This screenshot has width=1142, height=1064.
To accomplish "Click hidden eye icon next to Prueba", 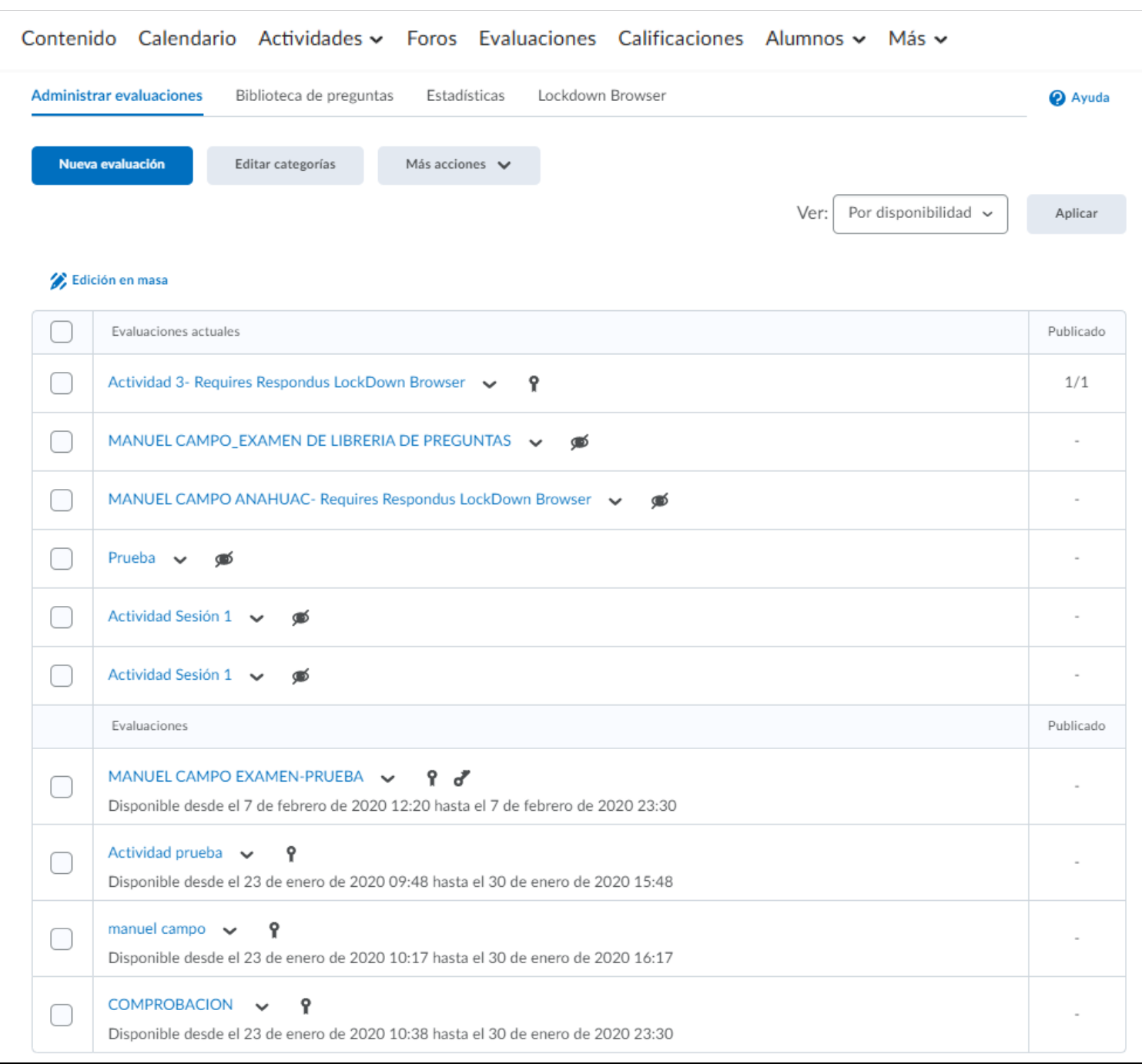I will 224,559.
